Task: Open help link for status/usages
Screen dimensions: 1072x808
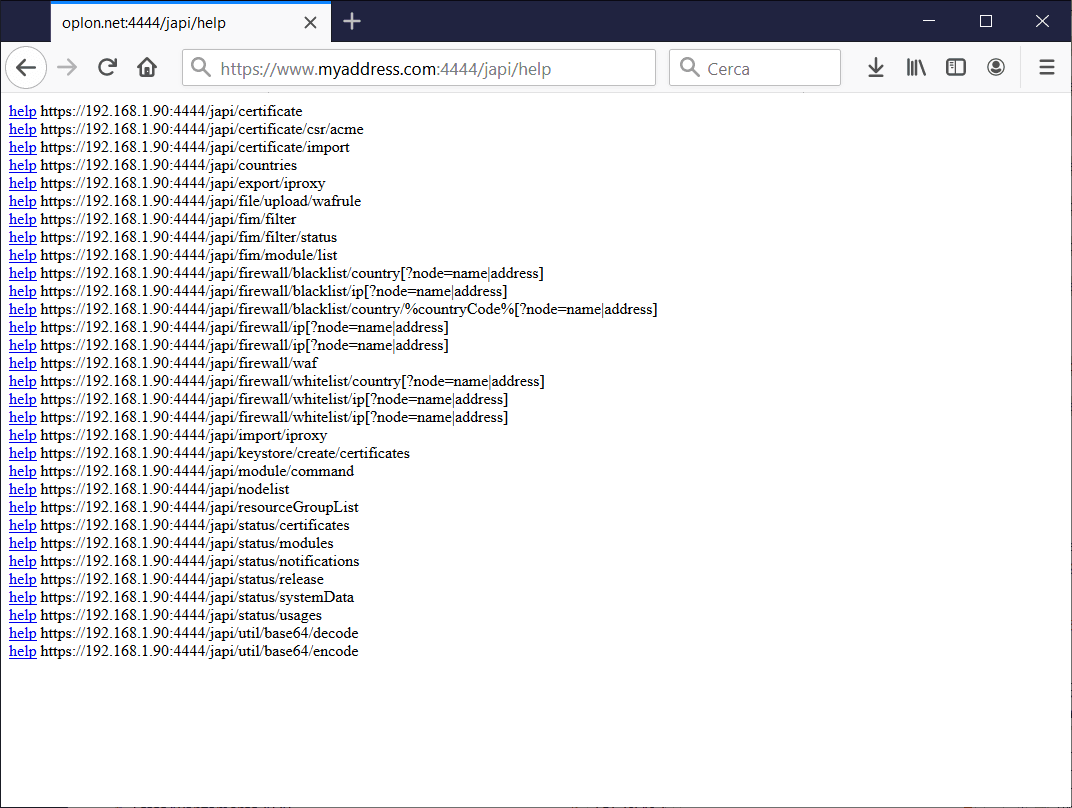Action: (x=23, y=615)
